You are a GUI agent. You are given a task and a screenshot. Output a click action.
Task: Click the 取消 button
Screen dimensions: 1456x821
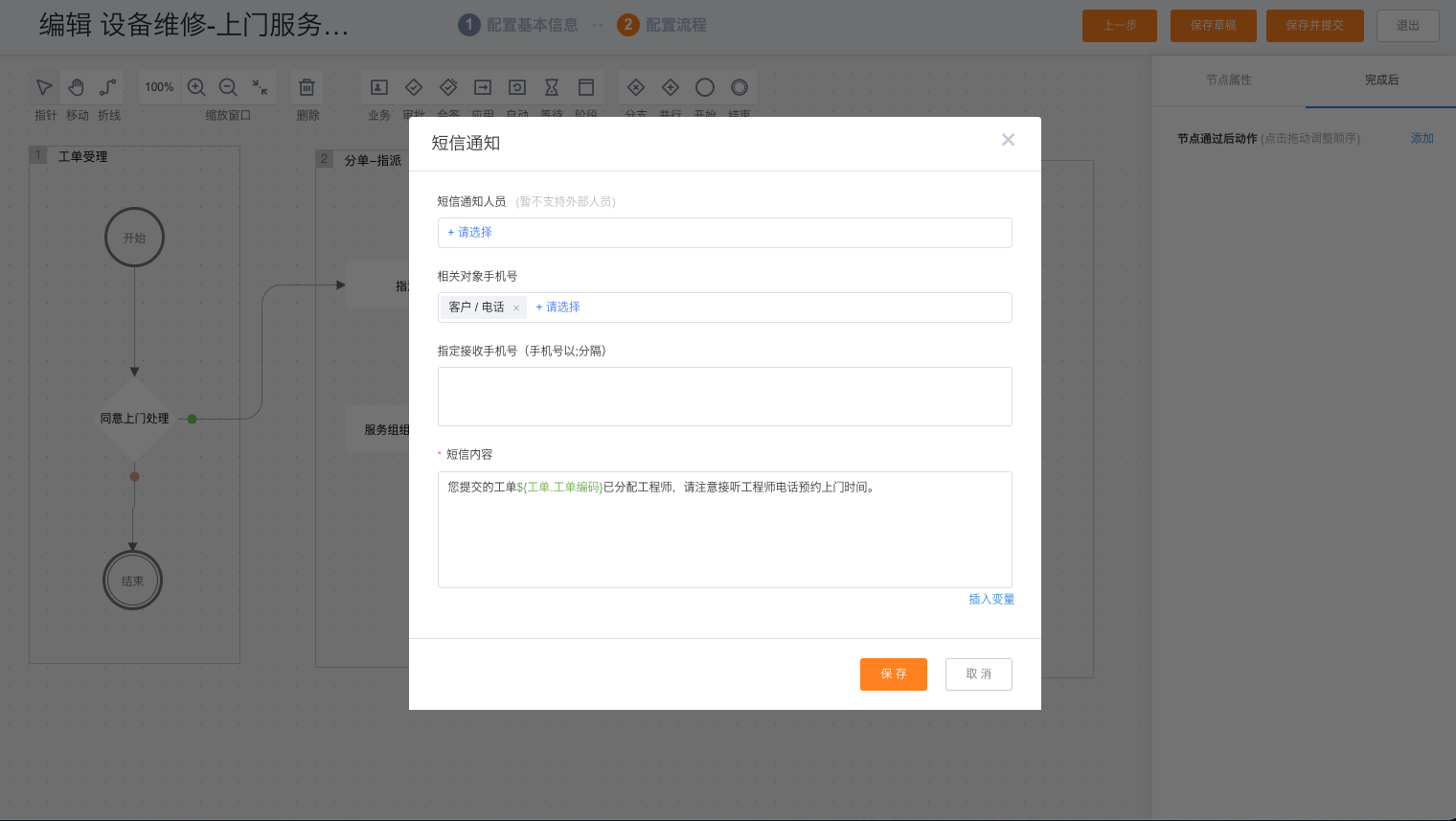tap(978, 674)
